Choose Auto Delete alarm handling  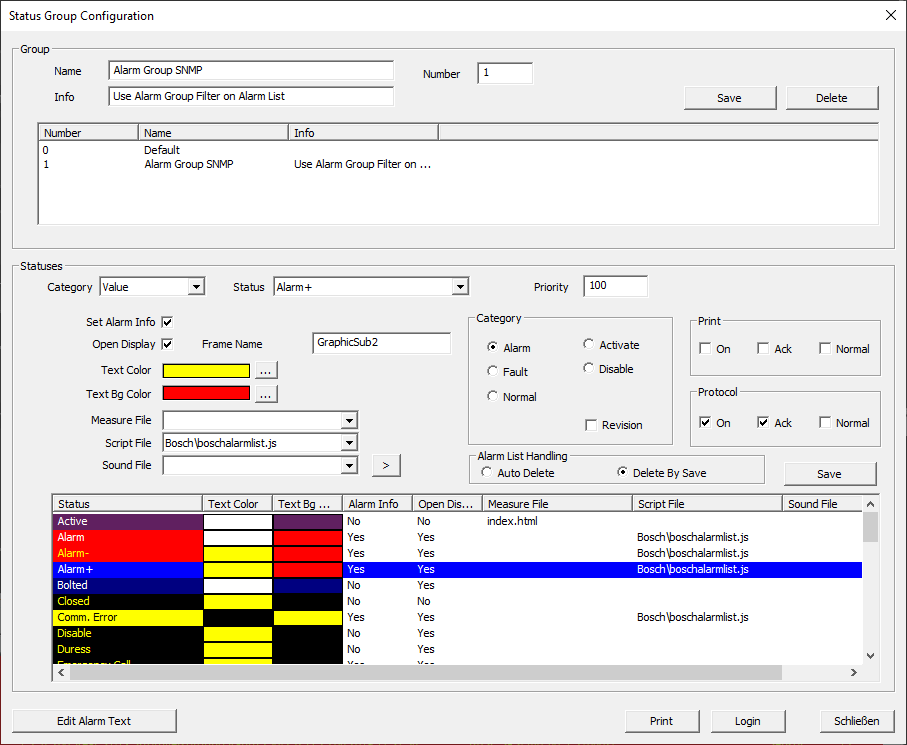click(486, 473)
